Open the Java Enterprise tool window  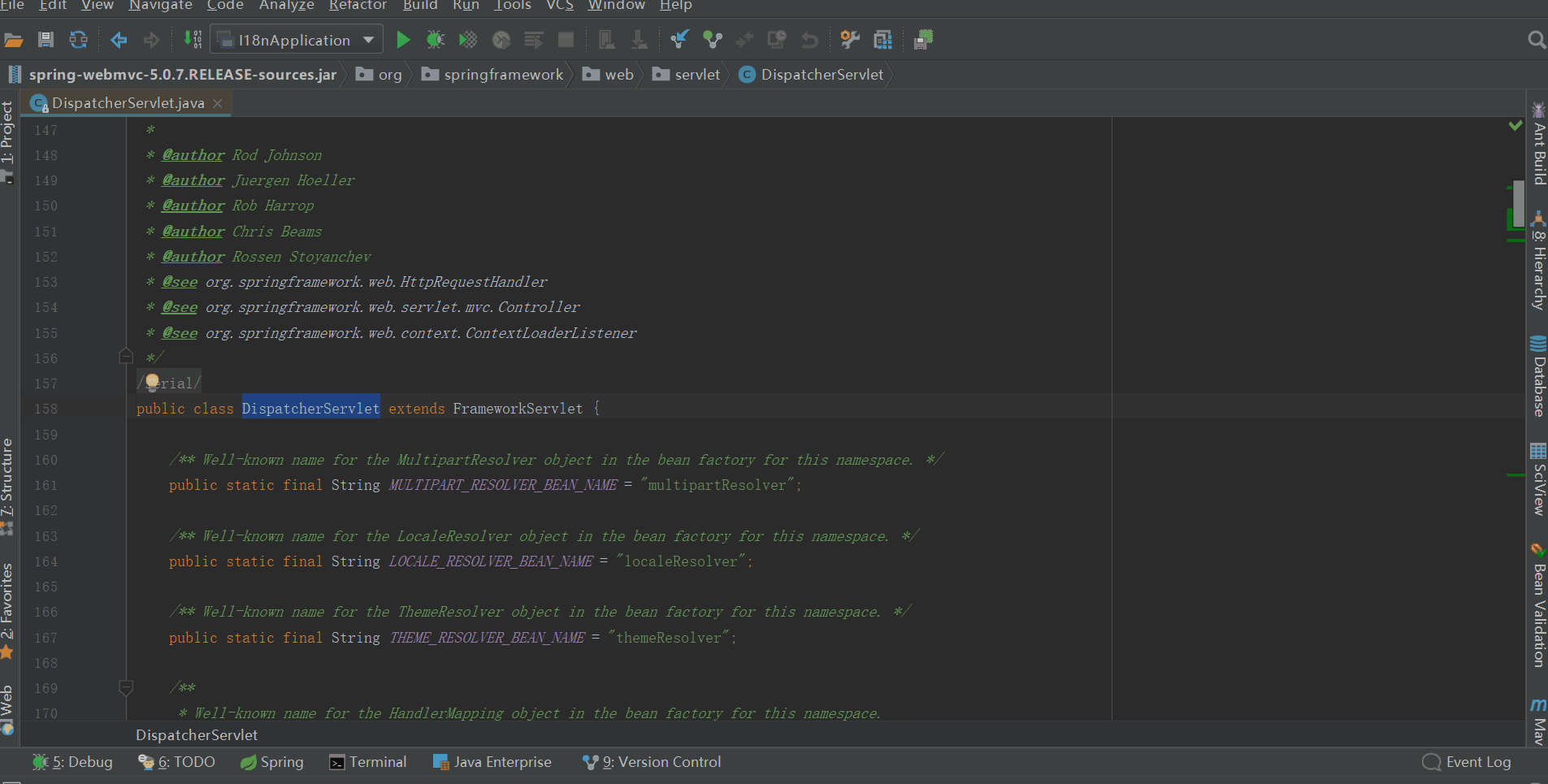click(492, 762)
